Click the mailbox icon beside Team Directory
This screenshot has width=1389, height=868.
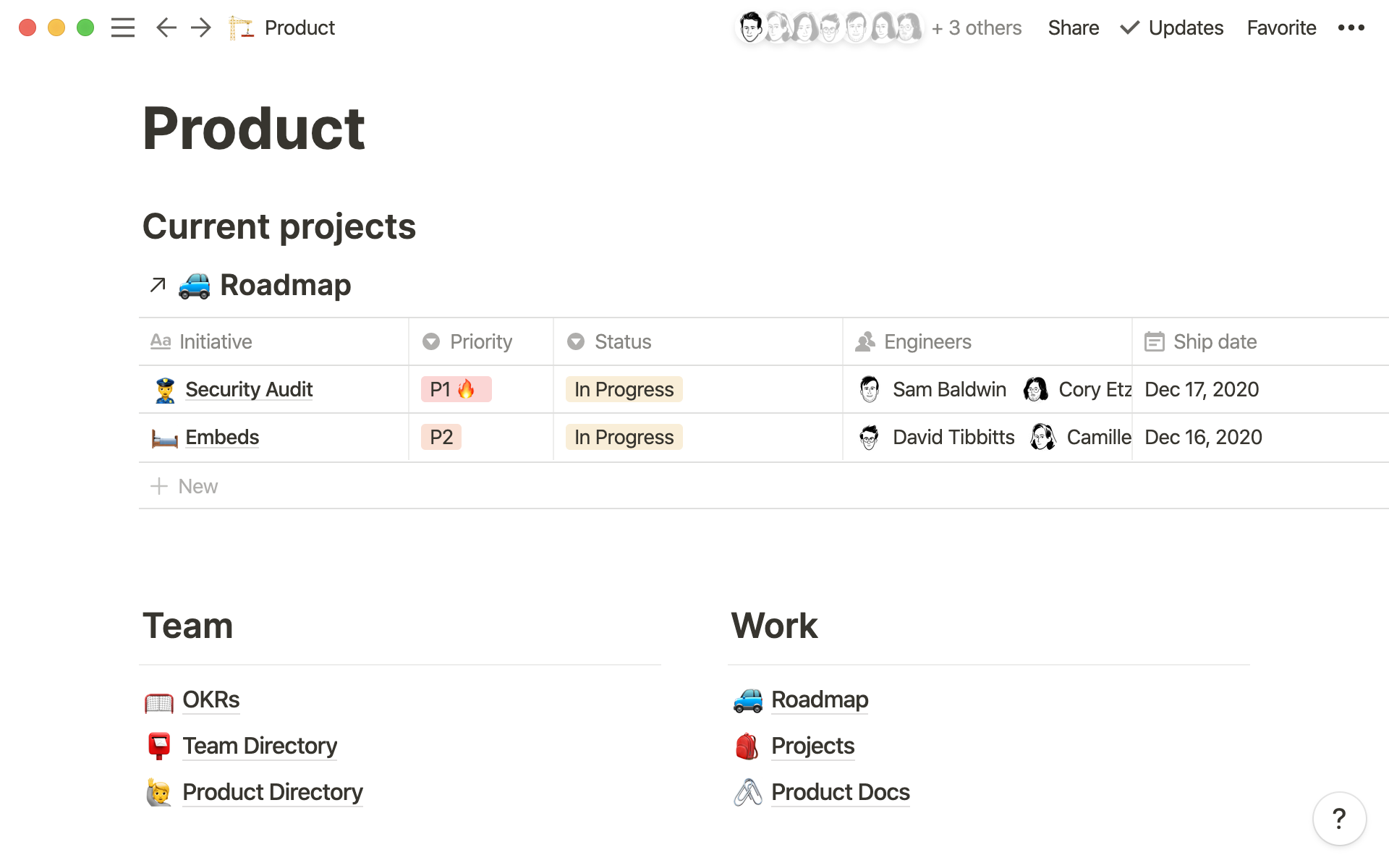160,746
